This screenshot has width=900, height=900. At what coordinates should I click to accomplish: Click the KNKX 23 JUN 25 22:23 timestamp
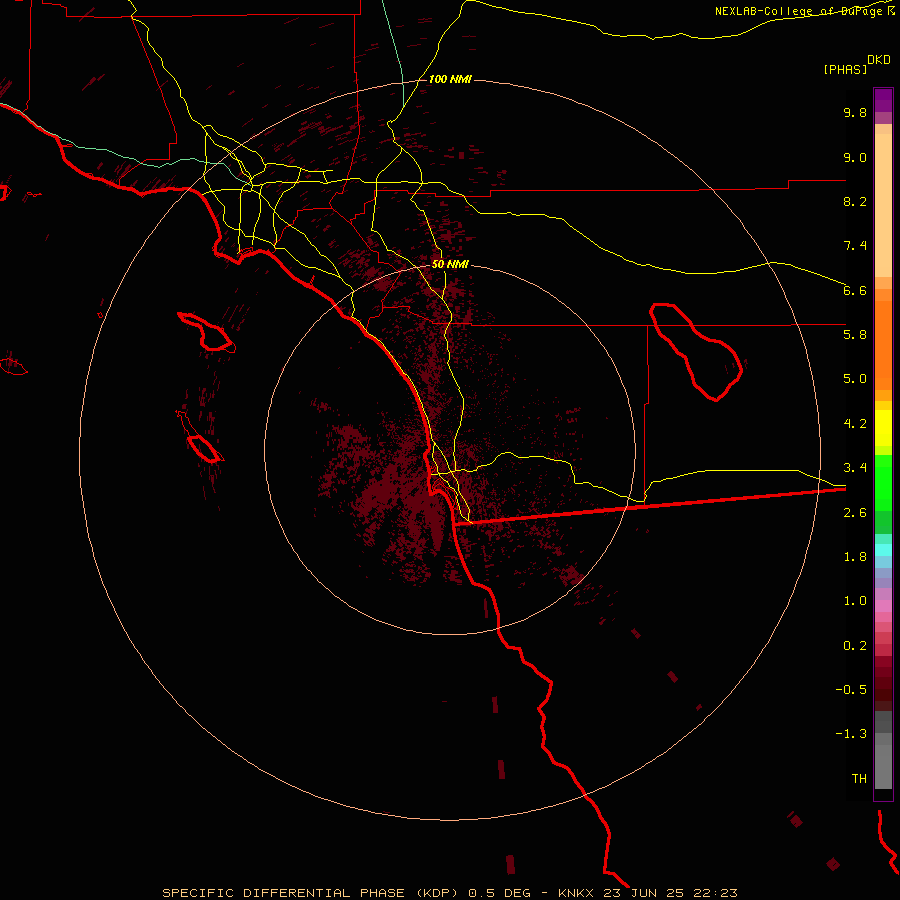coord(647,893)
